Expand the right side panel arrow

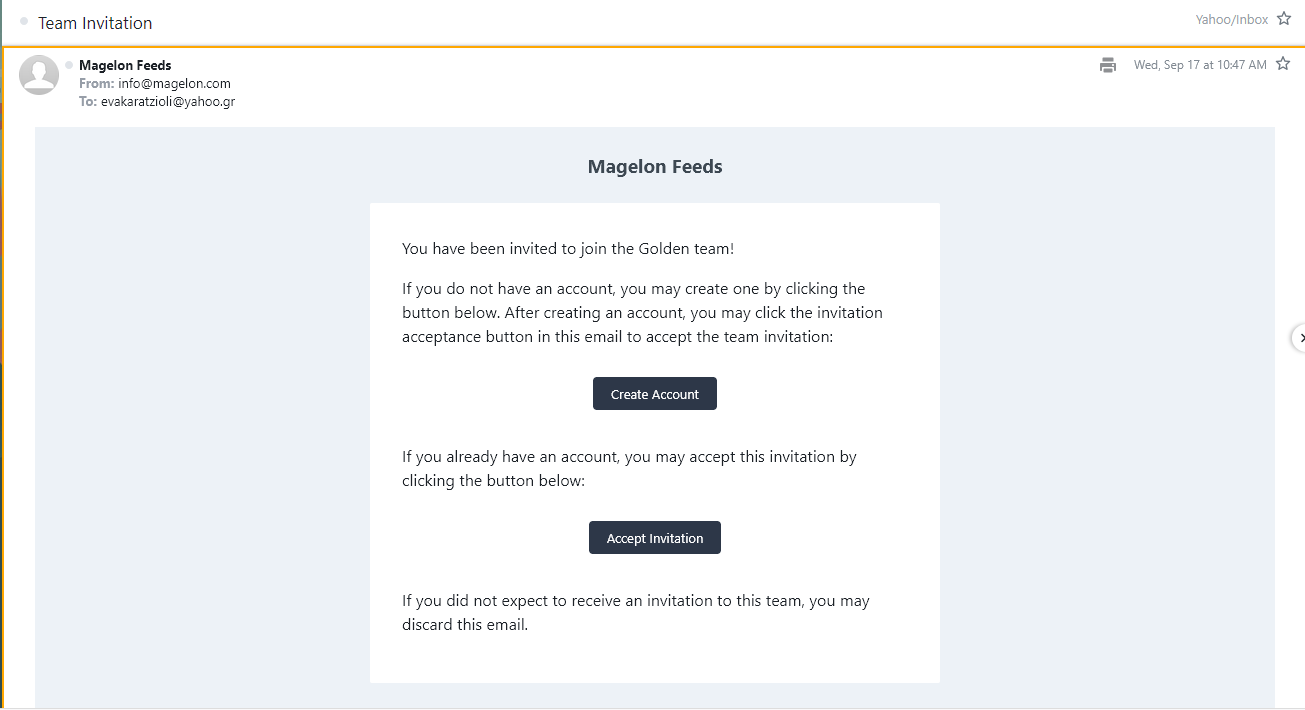[x=1299, y=338]
